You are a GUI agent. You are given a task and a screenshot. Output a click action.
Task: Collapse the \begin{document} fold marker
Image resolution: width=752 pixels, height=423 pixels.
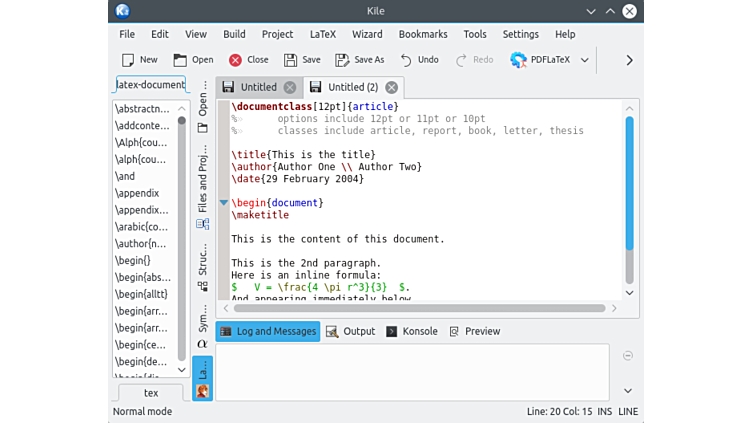(223, 202)
